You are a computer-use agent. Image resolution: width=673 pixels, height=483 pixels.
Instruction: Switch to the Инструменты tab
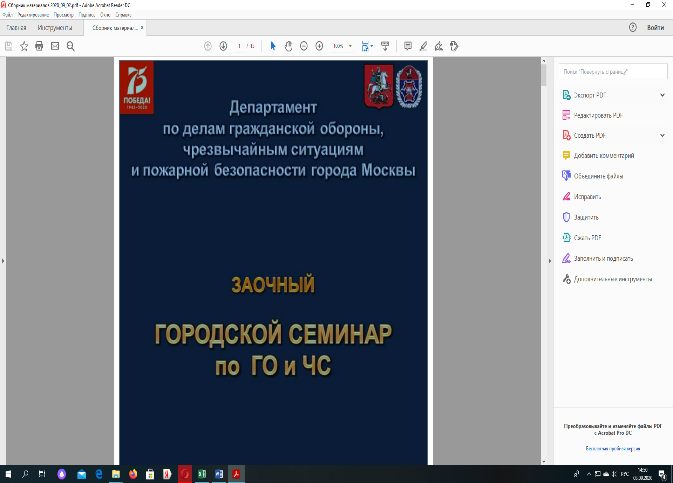[55, 27]
